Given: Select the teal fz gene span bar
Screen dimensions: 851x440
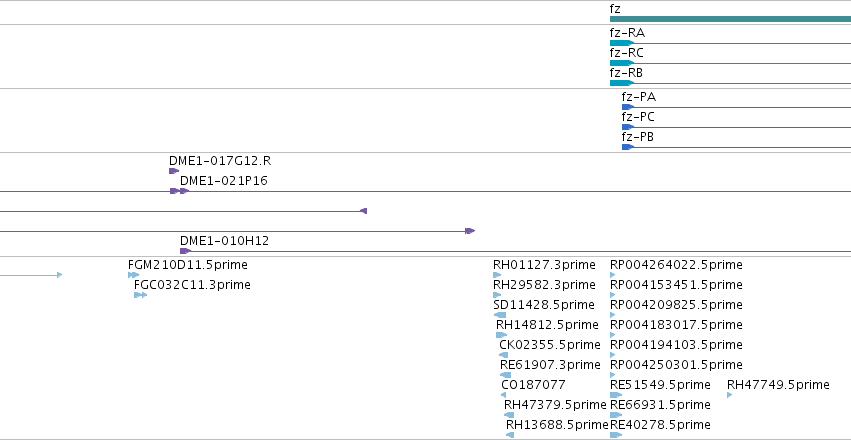Looking at the screenshot, I should 730,19.
